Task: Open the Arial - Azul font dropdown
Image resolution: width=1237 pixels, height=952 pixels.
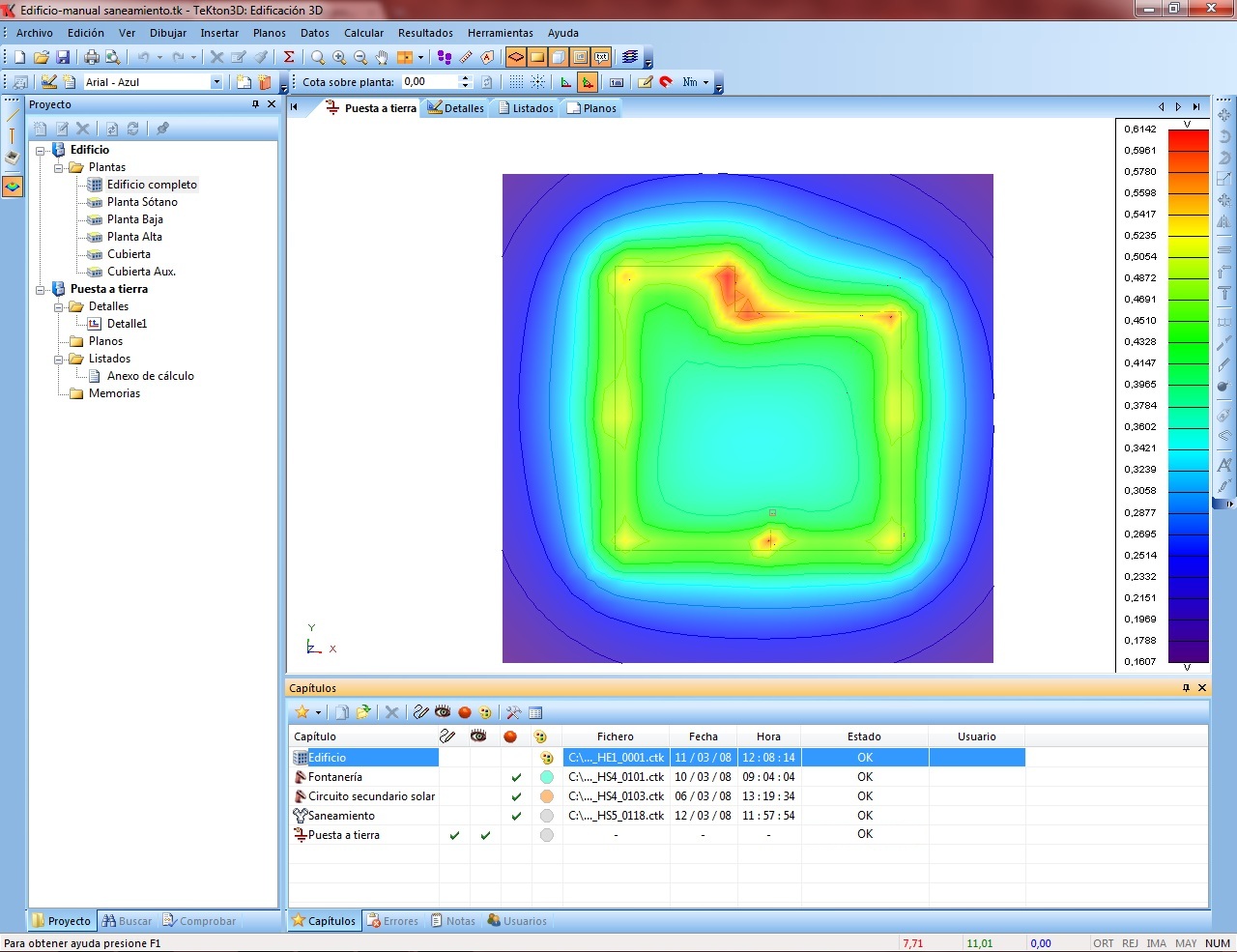Action: click(x=216, y=82)
